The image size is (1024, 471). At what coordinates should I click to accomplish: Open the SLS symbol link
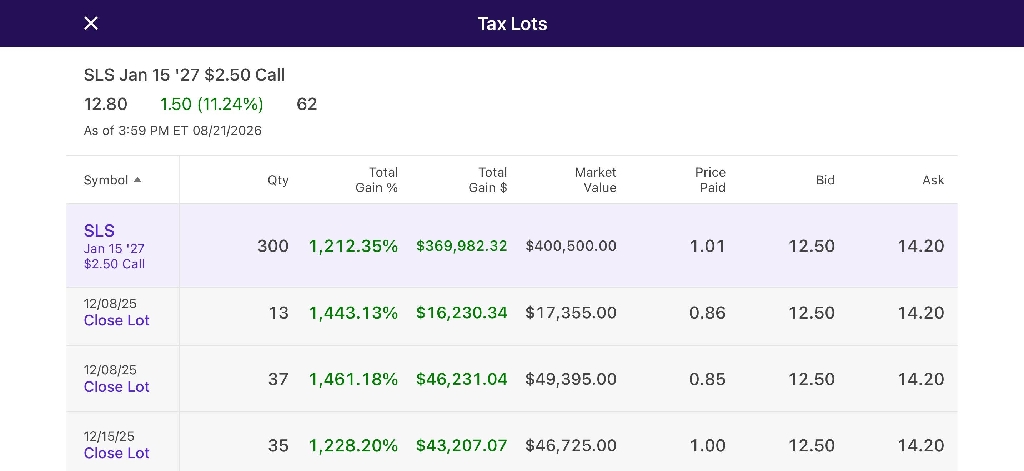pyautogui.click(x=99, y=231)
